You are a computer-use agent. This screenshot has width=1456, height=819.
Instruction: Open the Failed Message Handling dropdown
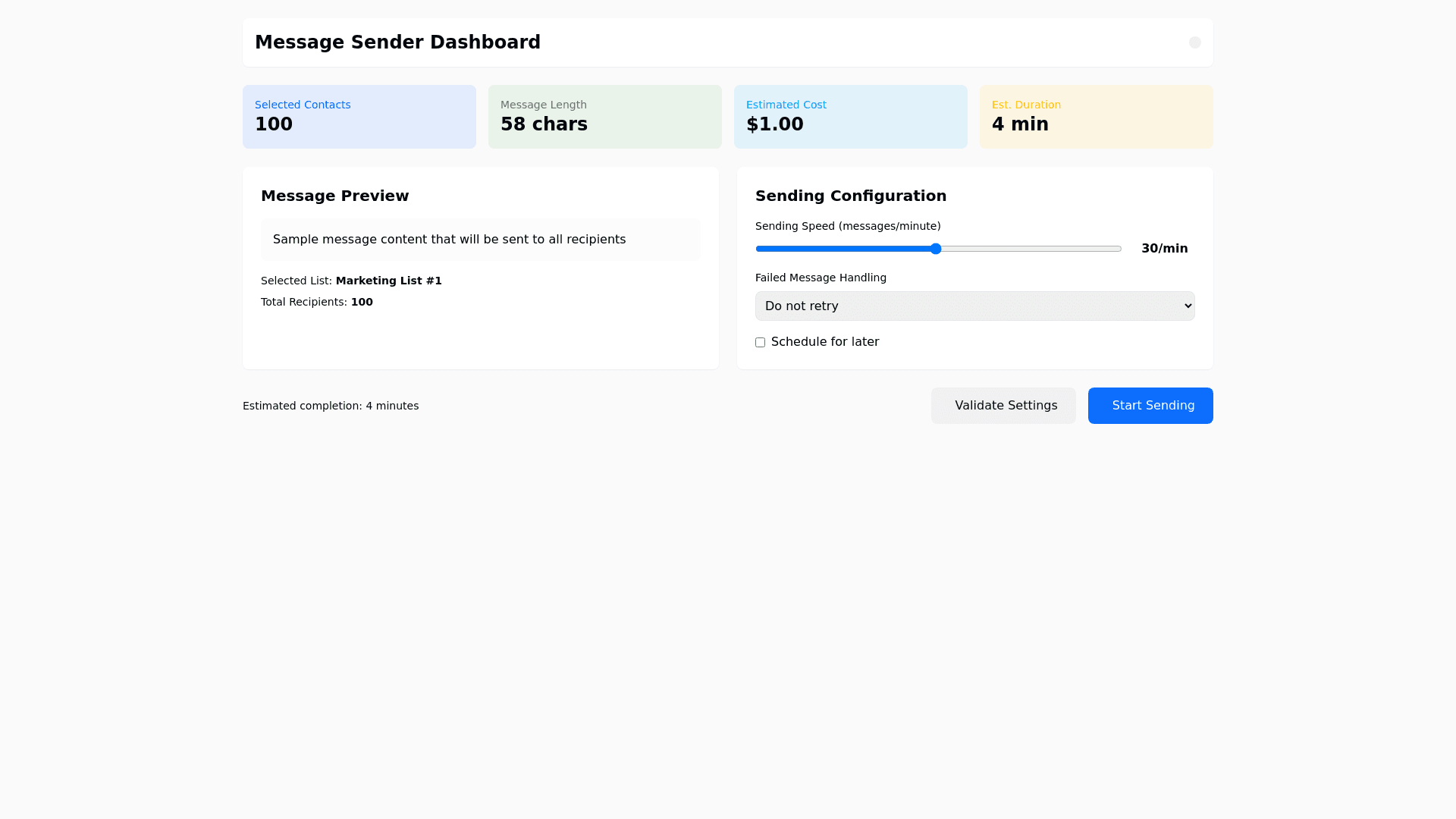[x=974, y=306]
